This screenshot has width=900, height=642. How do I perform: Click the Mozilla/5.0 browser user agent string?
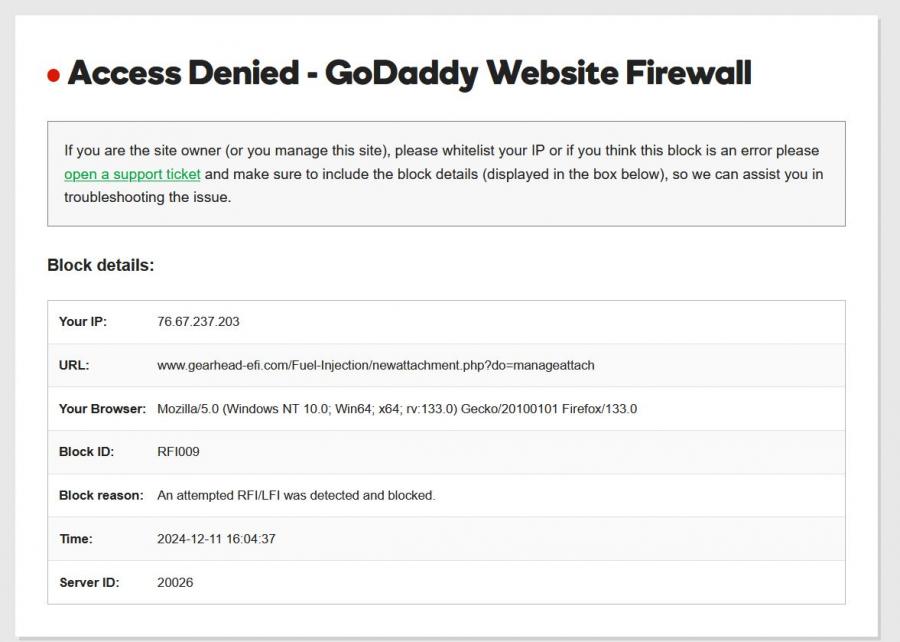point(397,408)
